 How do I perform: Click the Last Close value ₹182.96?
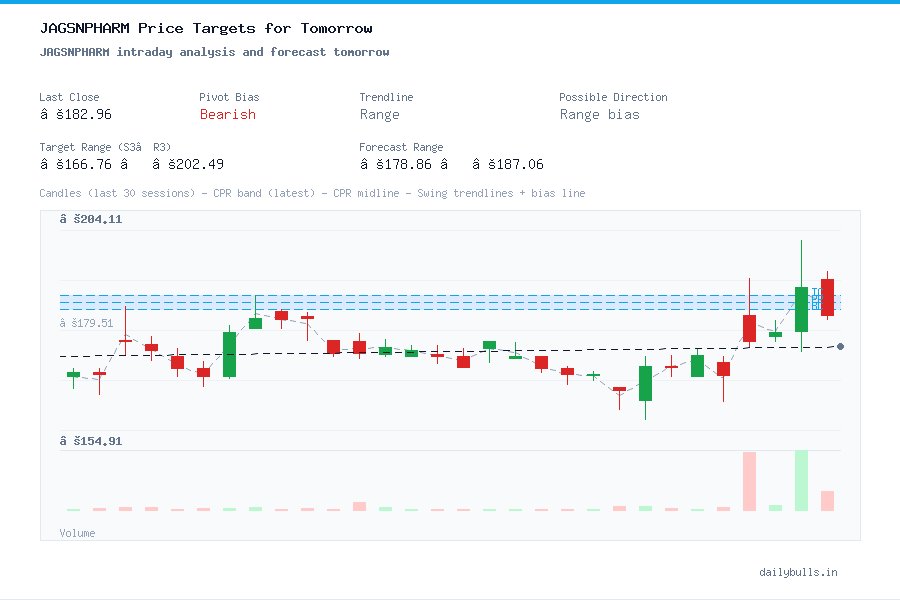coord(76,114)
